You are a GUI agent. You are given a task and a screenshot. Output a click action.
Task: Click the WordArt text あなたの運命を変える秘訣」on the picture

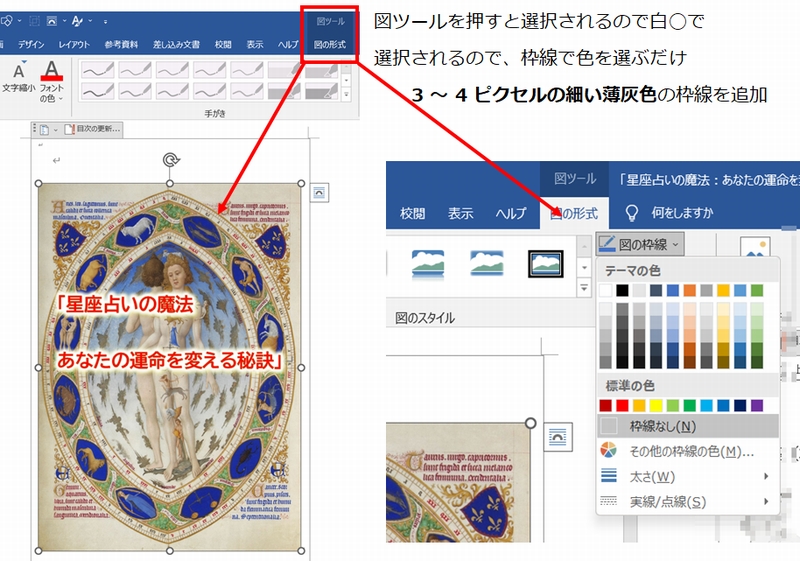[170, 360]
